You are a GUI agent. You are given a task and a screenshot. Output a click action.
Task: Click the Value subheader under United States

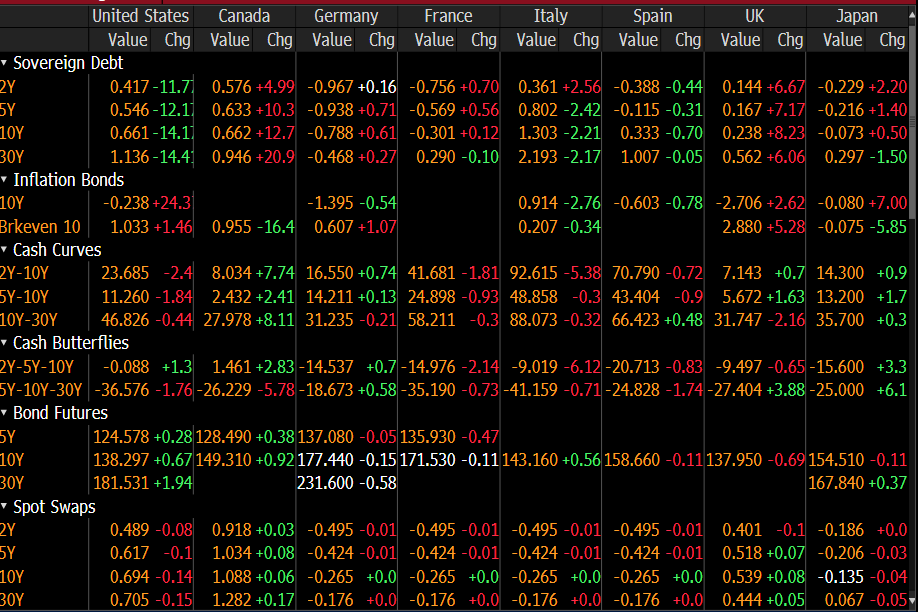point(128,40)
